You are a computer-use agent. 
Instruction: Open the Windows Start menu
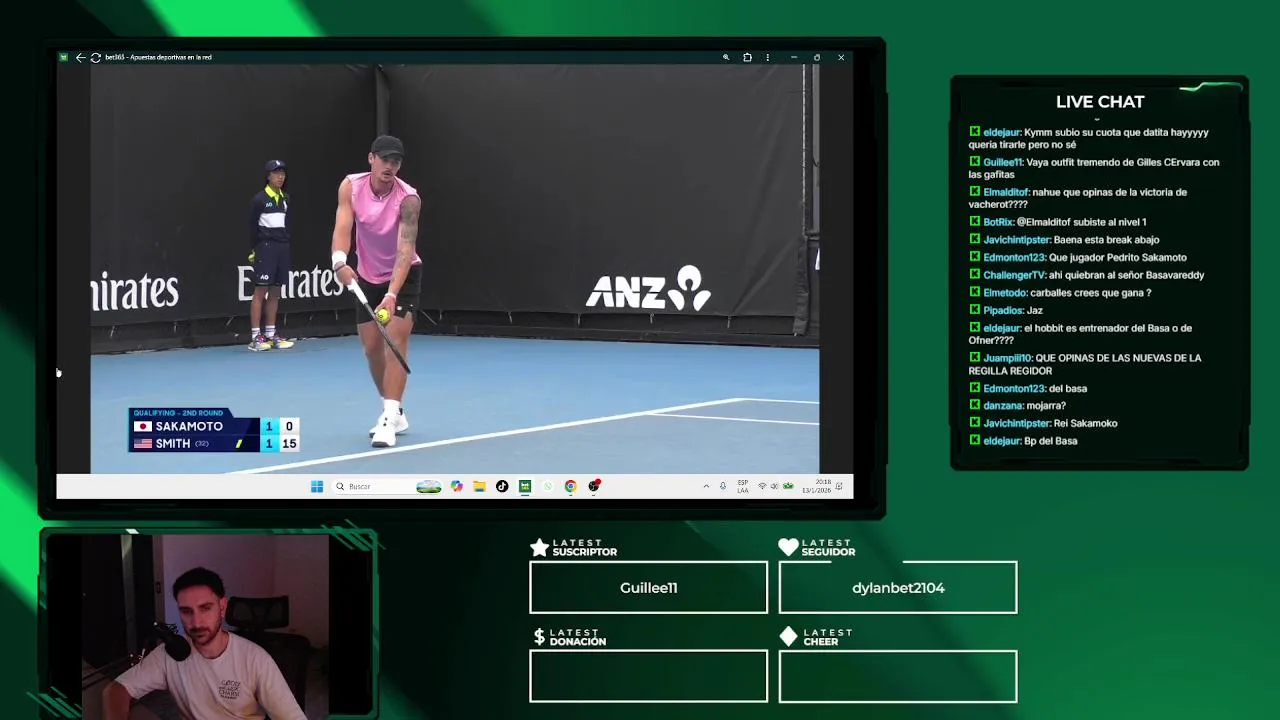pos(317,486)
